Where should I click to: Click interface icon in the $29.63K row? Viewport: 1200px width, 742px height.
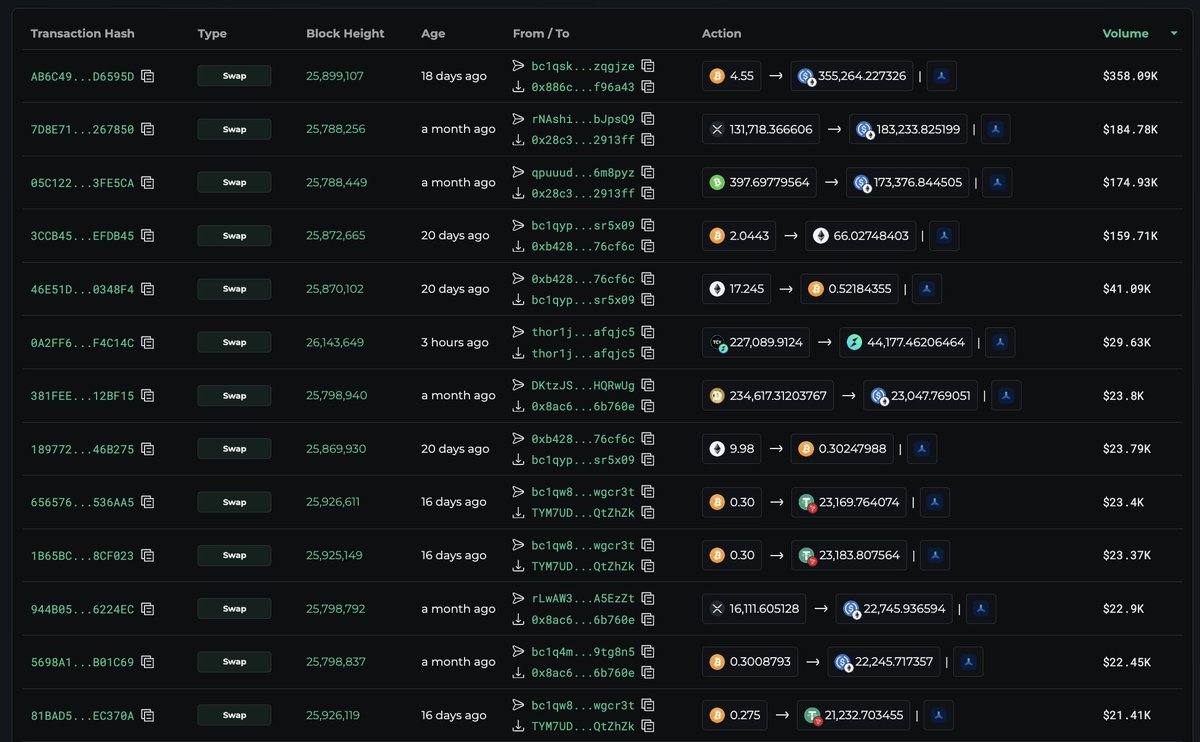tap(1001, 342)
